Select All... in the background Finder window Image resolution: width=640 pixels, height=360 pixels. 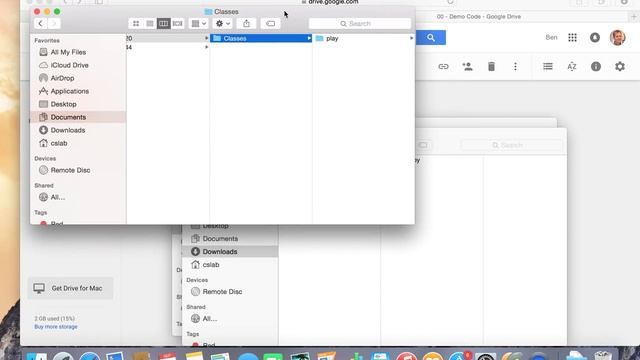(x=209, y=319)
